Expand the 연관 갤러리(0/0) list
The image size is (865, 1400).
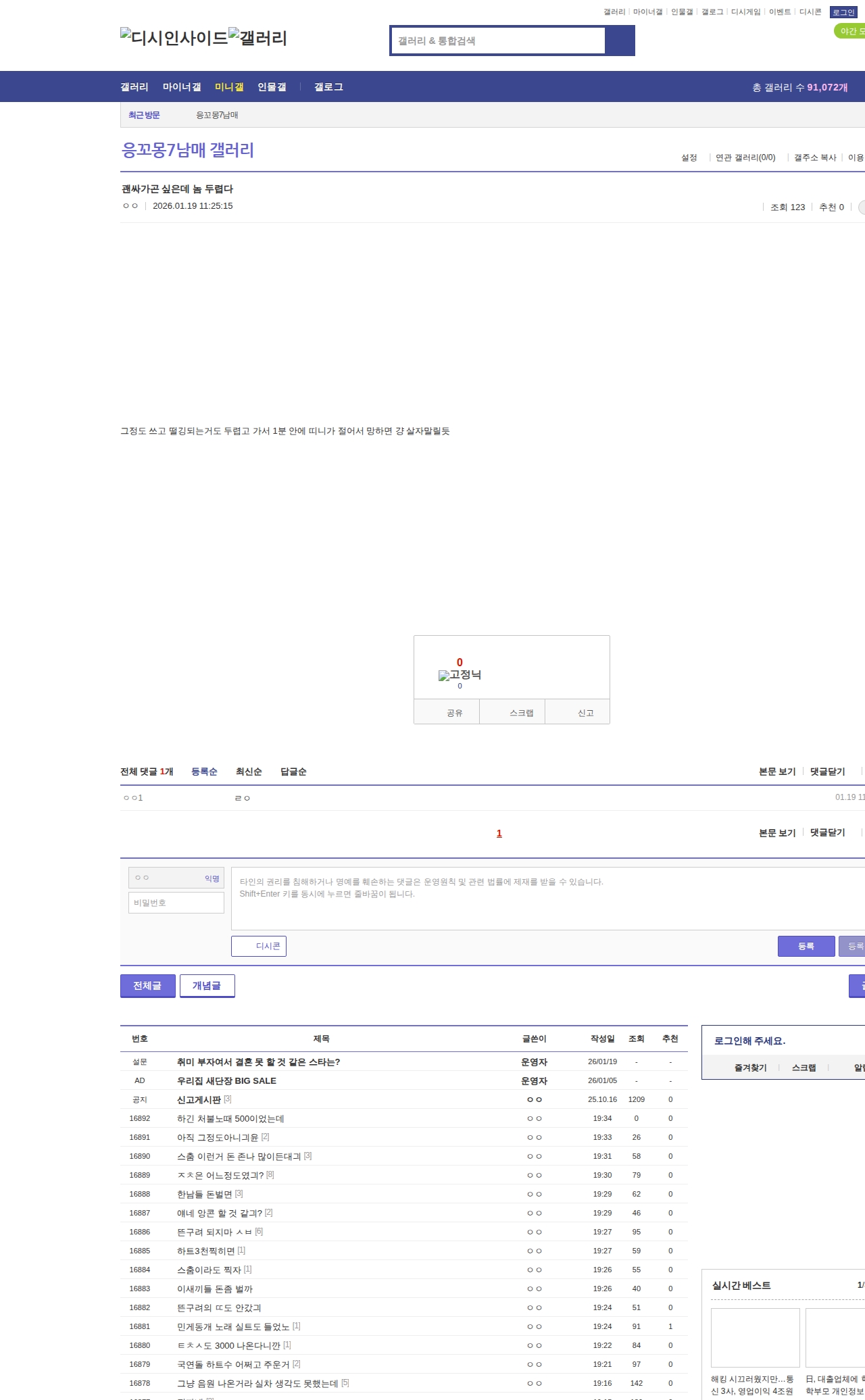click(745, 157)
